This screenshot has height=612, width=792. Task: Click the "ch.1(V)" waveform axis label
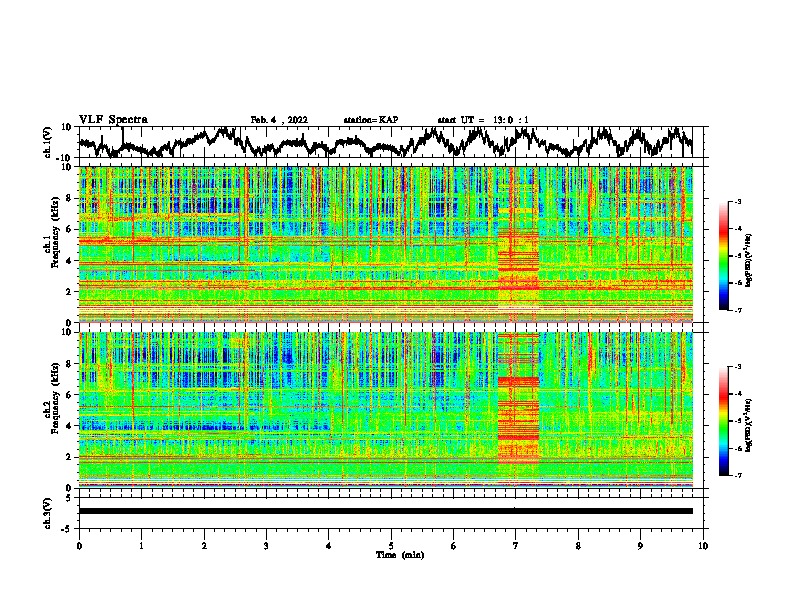[x=47, y=142]
